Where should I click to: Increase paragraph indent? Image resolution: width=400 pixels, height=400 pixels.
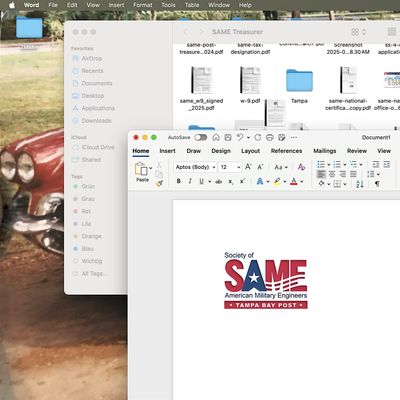point(387,164)
